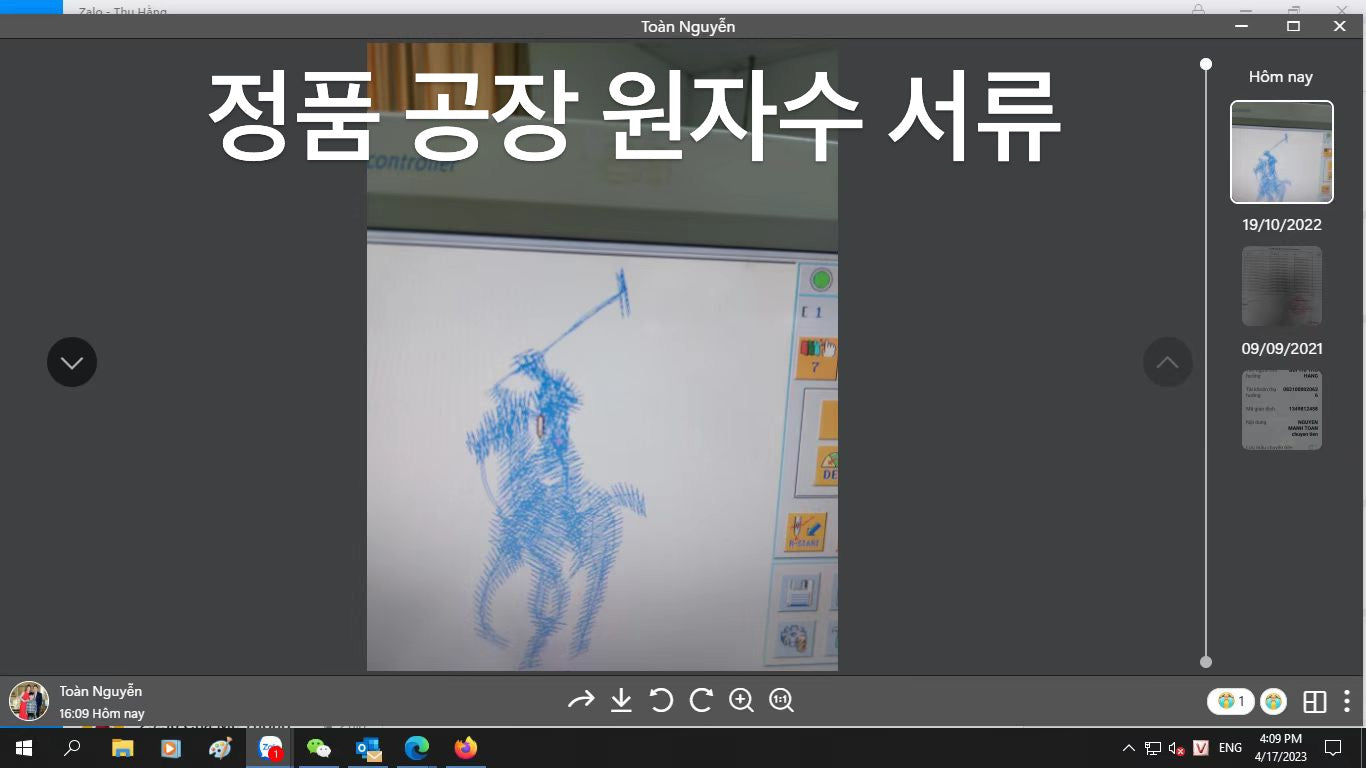Click the next image chevron on the right

point(1167,361)
